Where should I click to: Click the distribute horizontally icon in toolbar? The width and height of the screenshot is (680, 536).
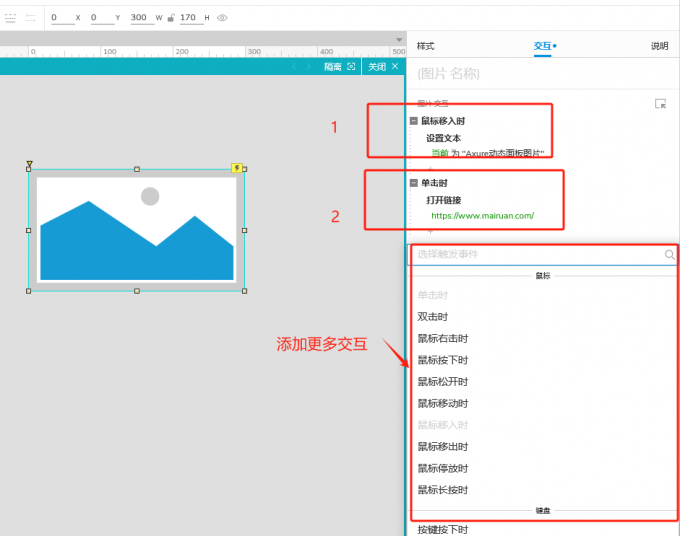pos(31,18)
